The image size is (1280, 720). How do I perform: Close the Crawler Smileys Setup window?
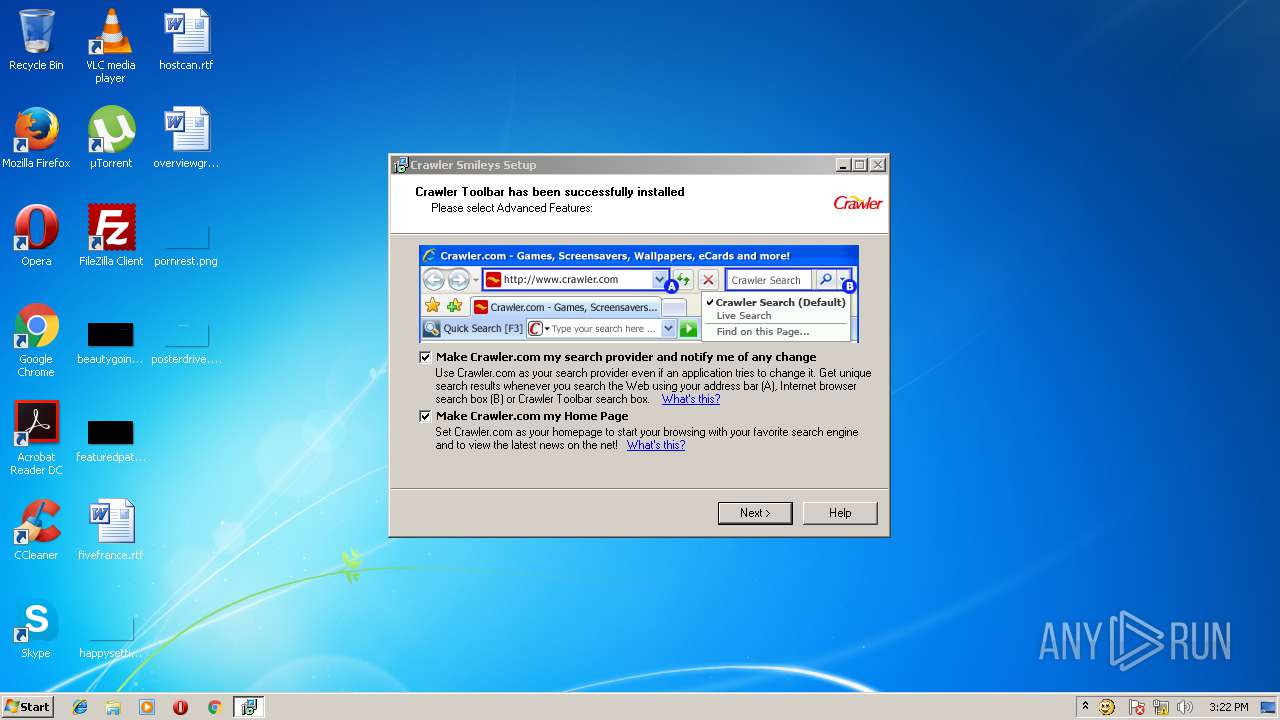(x=877, y=165)
